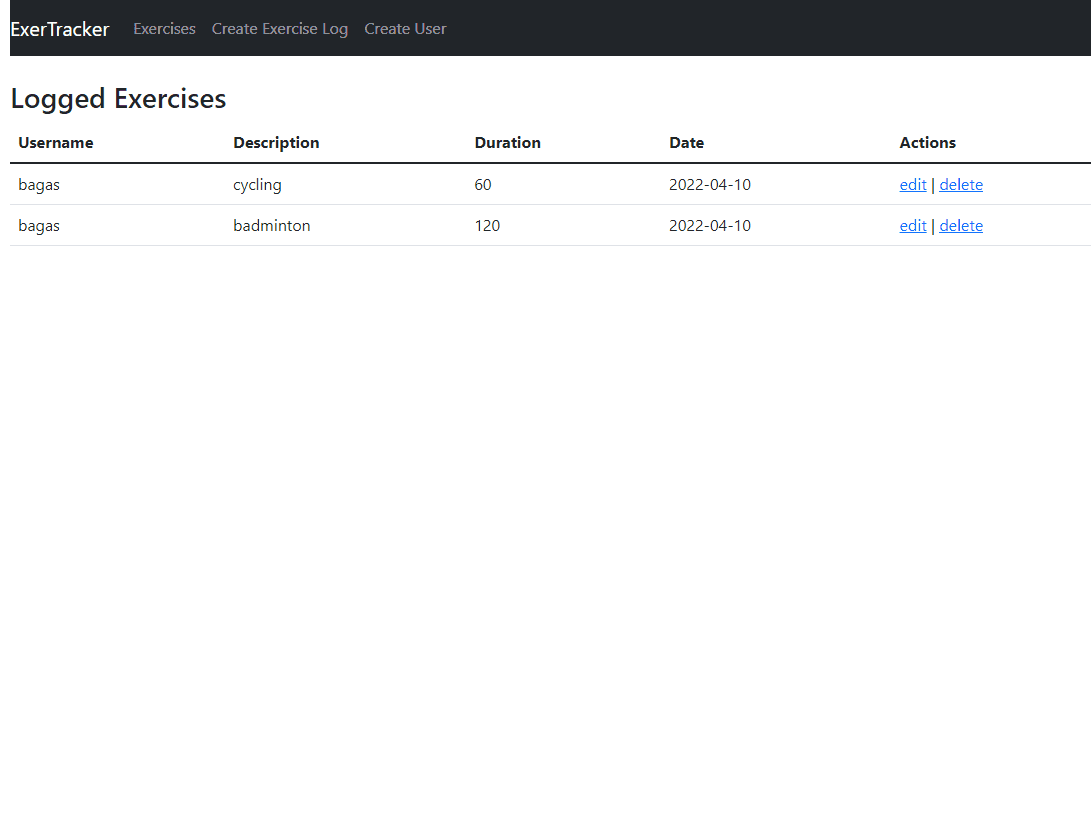Click the 60 duration value
Screen dimensions: 1091x818
tap(483, 185)
